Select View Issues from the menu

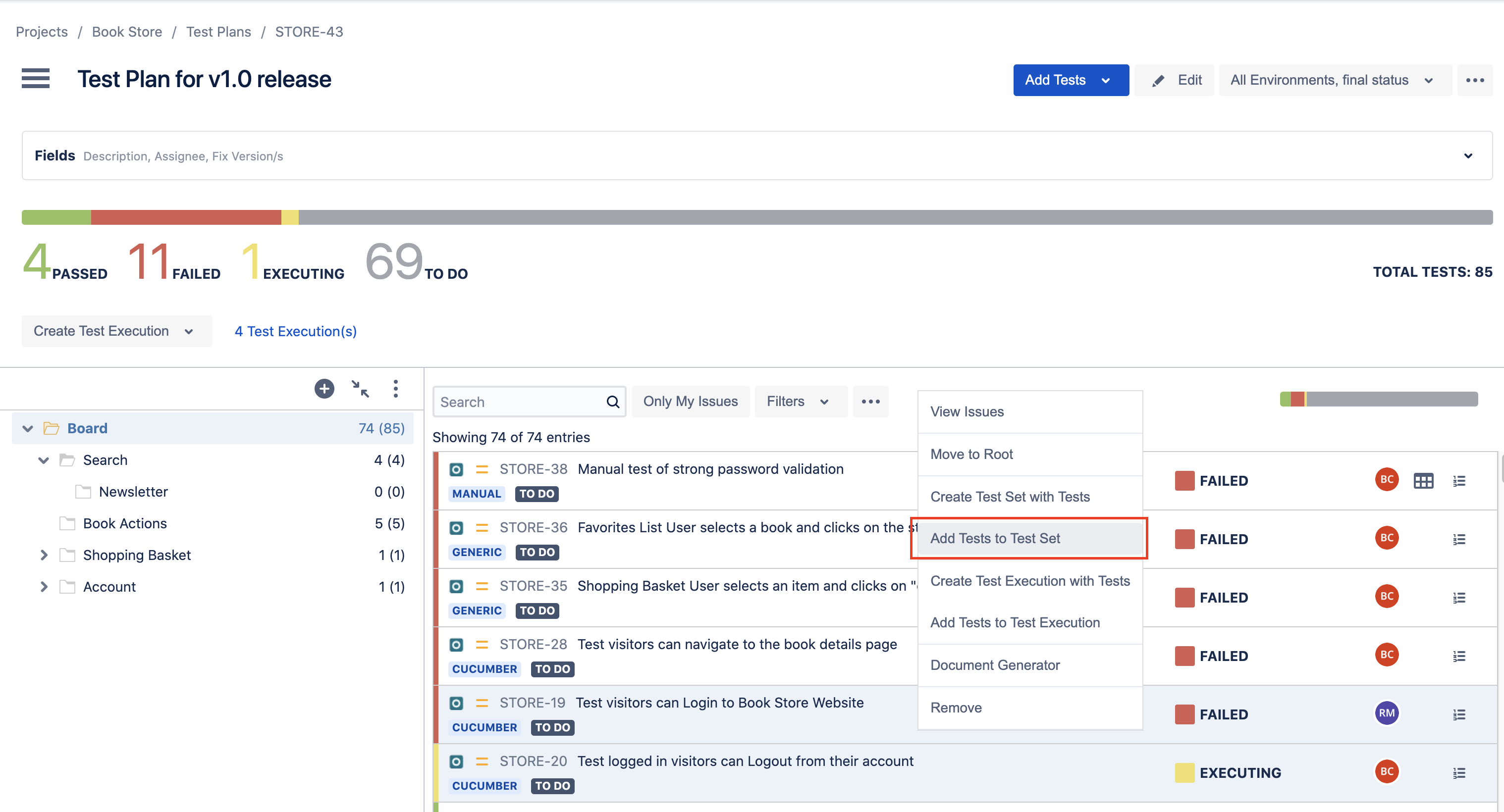point(1030,412)
